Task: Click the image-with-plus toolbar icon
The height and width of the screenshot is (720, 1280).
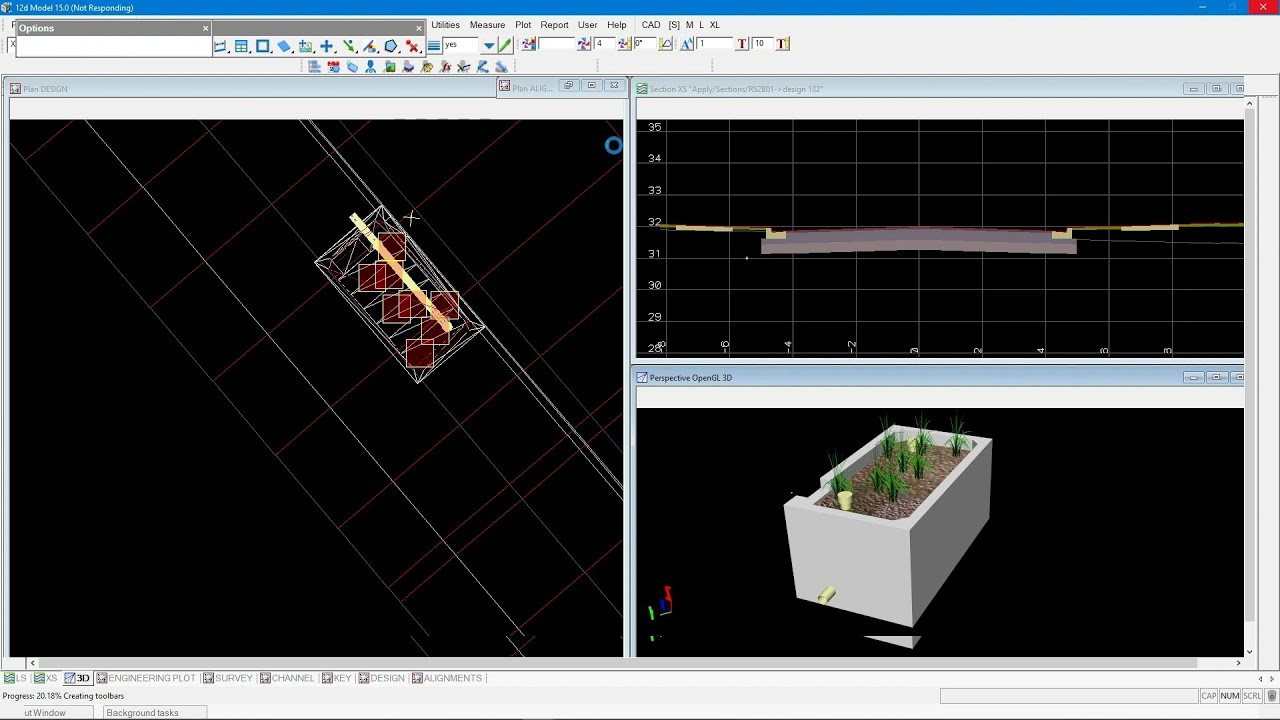Action: [305, 46]
